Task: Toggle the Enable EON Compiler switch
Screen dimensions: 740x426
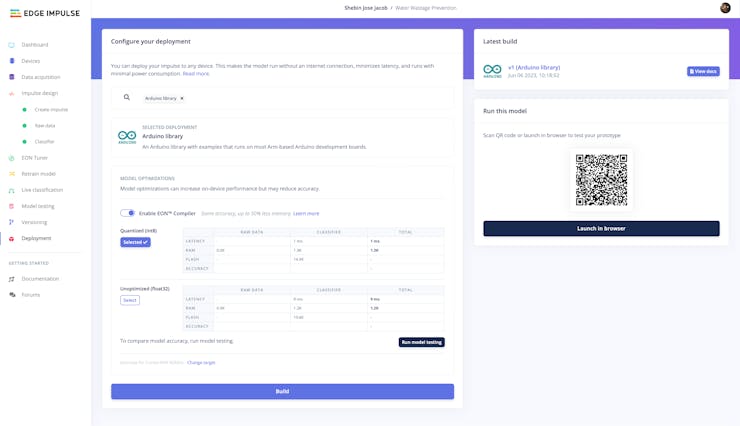Action: click(x=127, y=213)
